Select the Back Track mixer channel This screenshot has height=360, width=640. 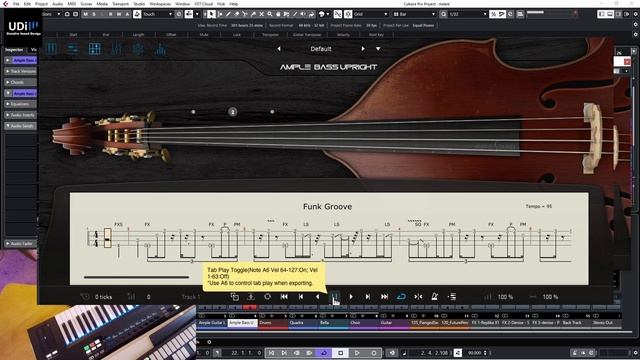click(578, 323)
